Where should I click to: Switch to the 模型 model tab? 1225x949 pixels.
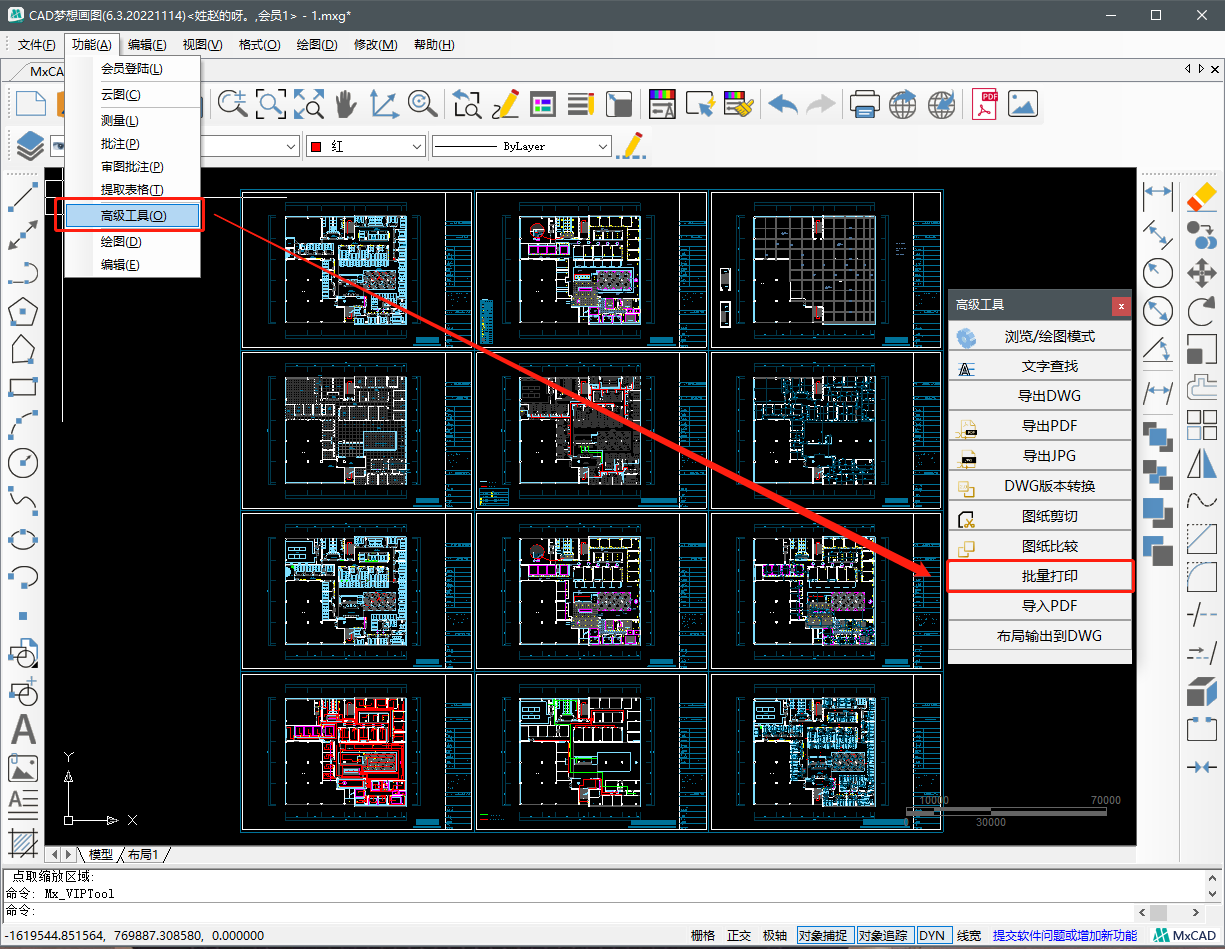[101, 855]
